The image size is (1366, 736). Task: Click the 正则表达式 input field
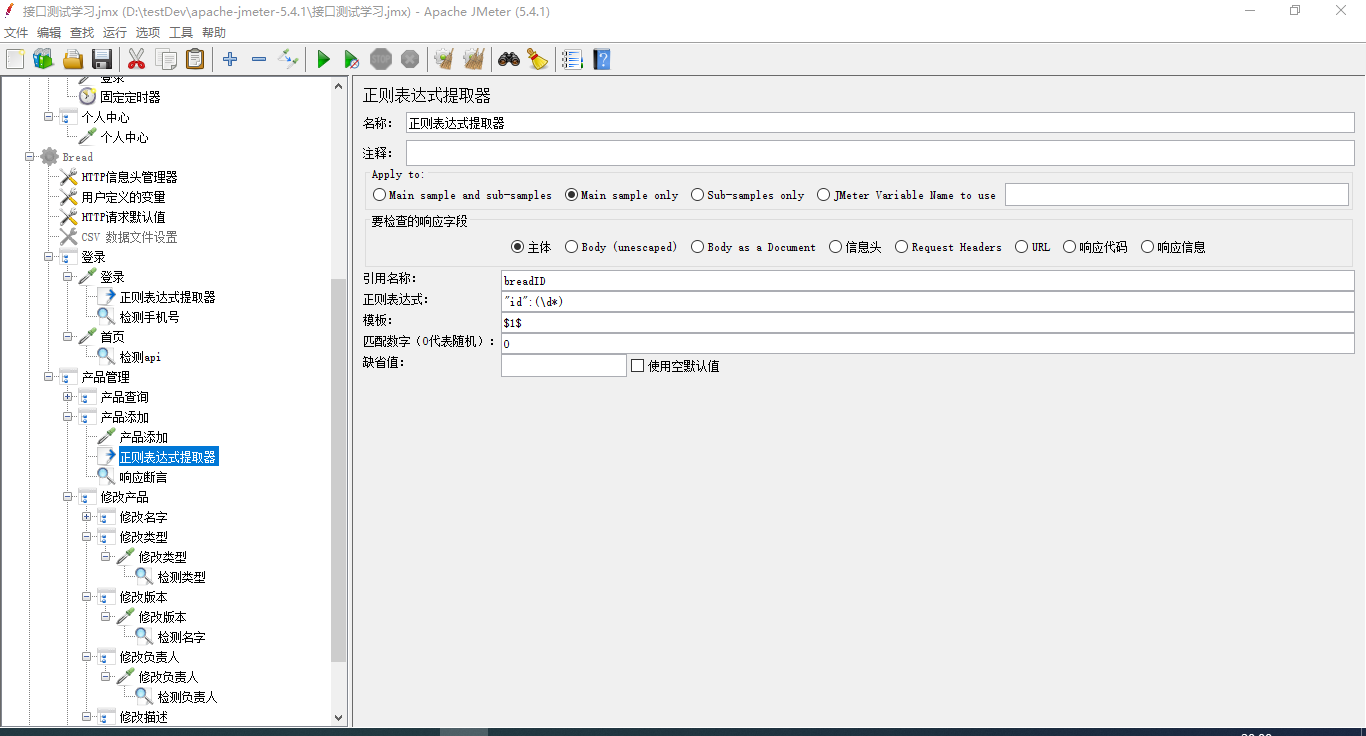928,302
